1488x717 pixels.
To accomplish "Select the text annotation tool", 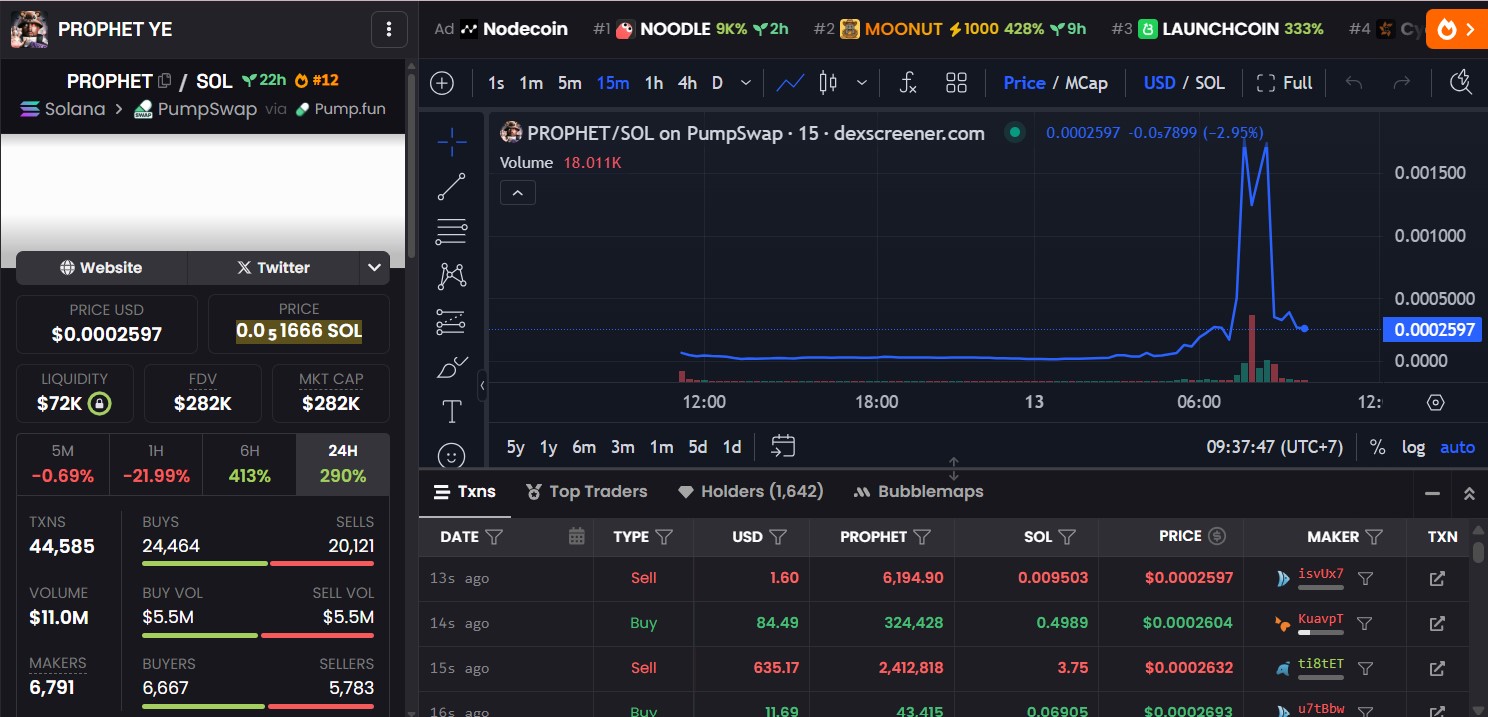I will click(451, 411).
